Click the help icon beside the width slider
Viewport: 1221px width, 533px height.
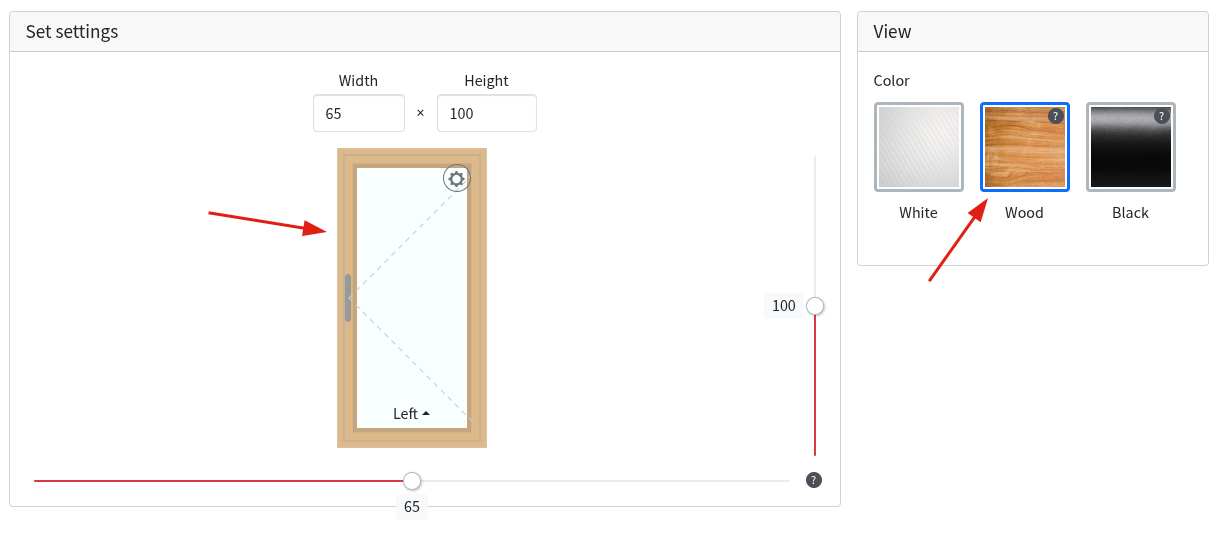tap(814, 480)
